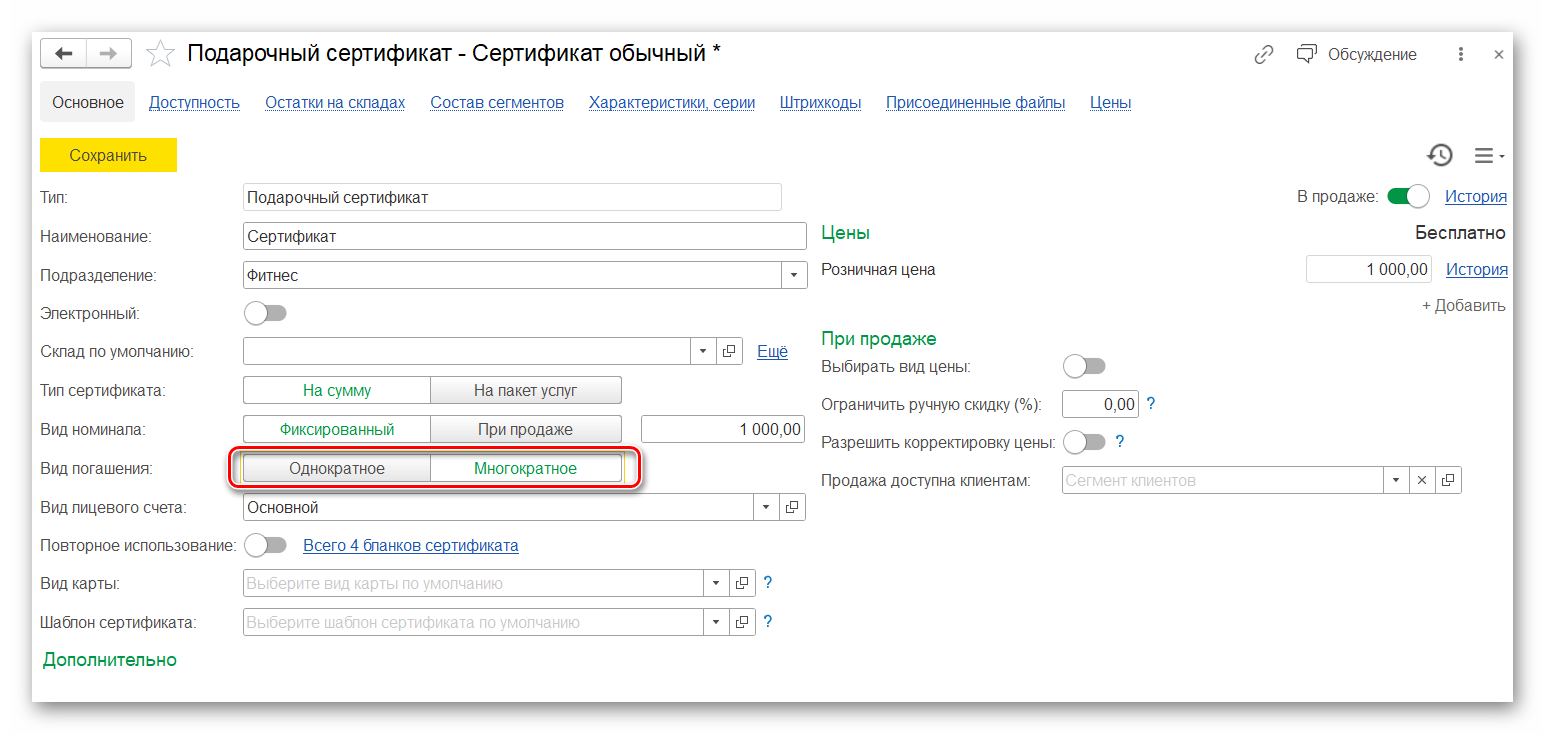Image resolution: width=1545 pixels, height=734 pixels.
Task: Open История link next to В продаже
Action: coord(1475,197)
